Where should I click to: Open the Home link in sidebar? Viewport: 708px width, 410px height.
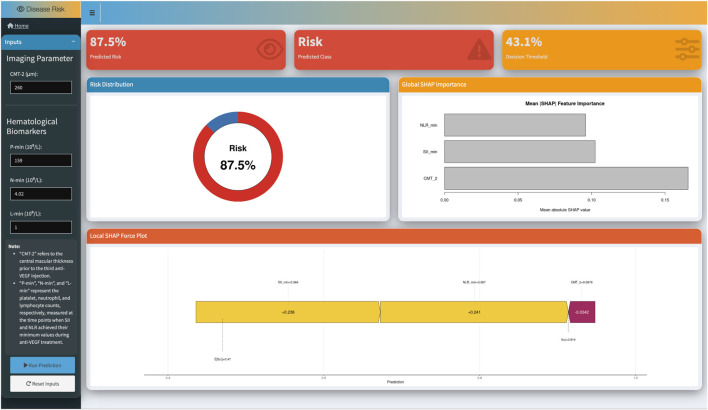[18, 26]
